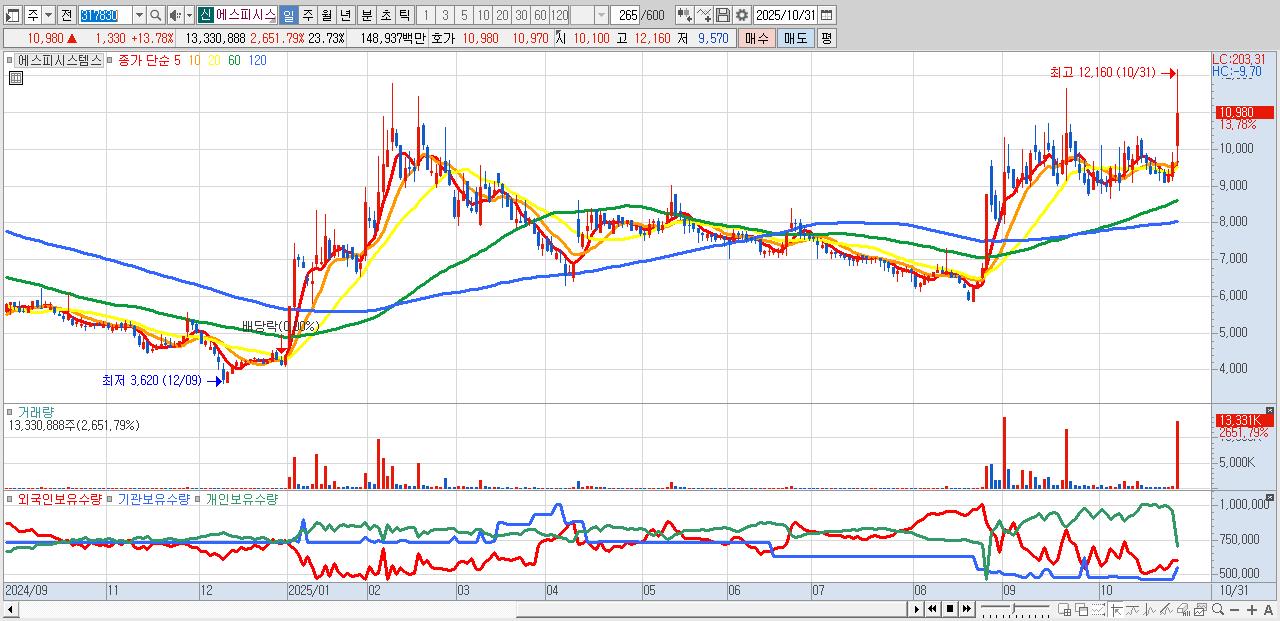Click the overlapping windows icon at bottom

coord(1082,609)
